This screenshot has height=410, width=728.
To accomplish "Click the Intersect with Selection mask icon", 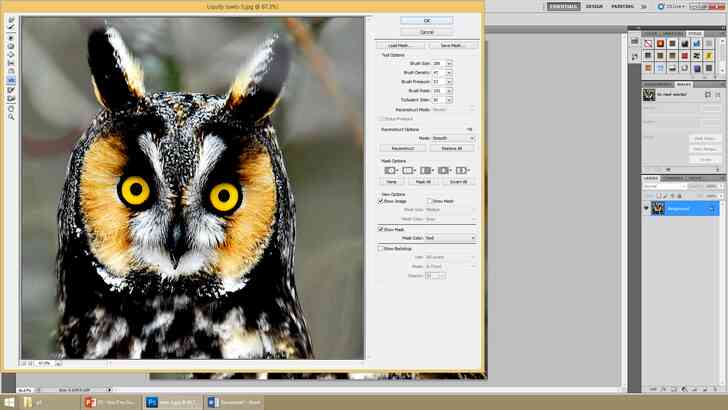I will click(443, 170).
